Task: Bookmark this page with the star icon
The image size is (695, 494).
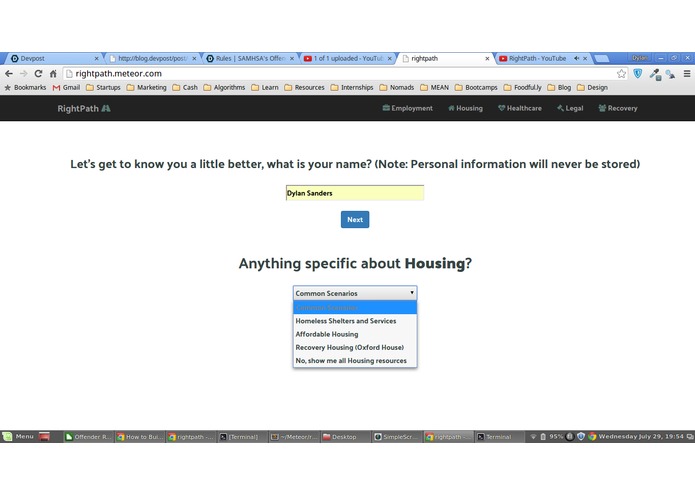Action: tap(621, 74)
